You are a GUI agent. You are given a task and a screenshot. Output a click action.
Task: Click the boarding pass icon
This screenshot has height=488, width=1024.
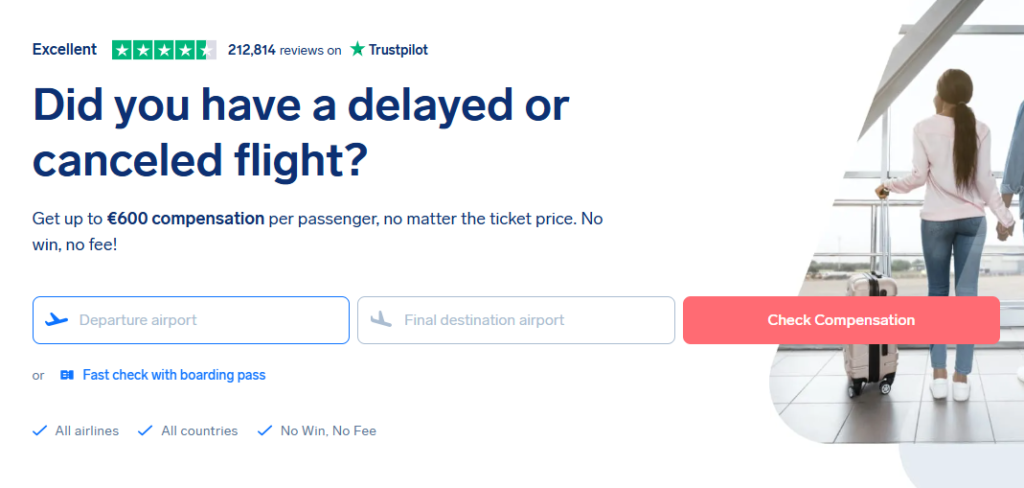tap(67, 375)
